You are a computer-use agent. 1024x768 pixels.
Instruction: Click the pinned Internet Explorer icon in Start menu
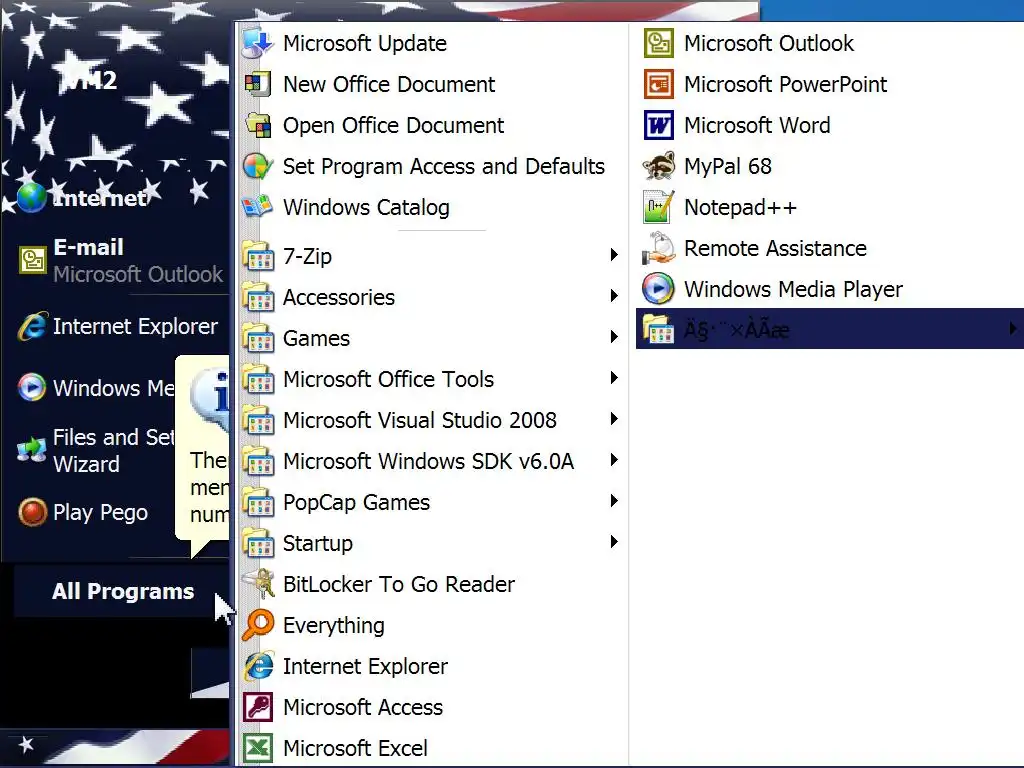[x=32, y=326]
